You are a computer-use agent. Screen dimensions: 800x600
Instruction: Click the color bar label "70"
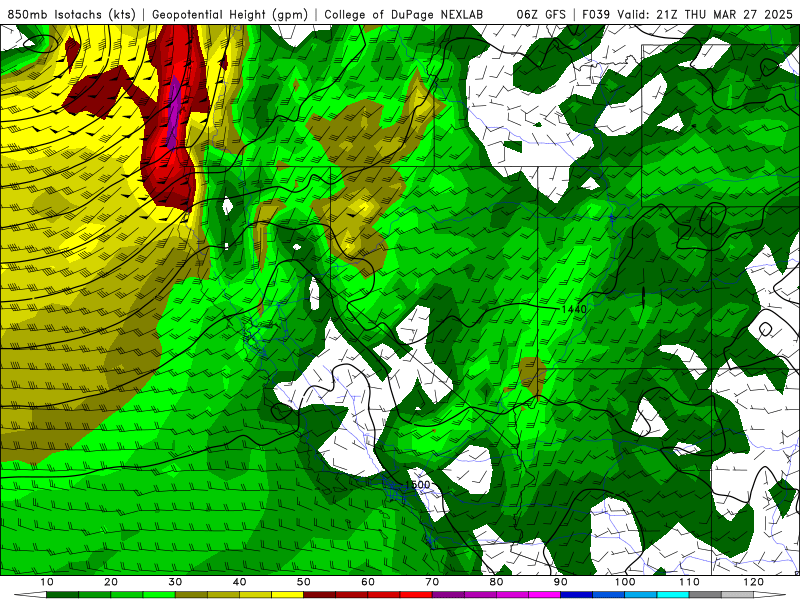coord(432,582)
